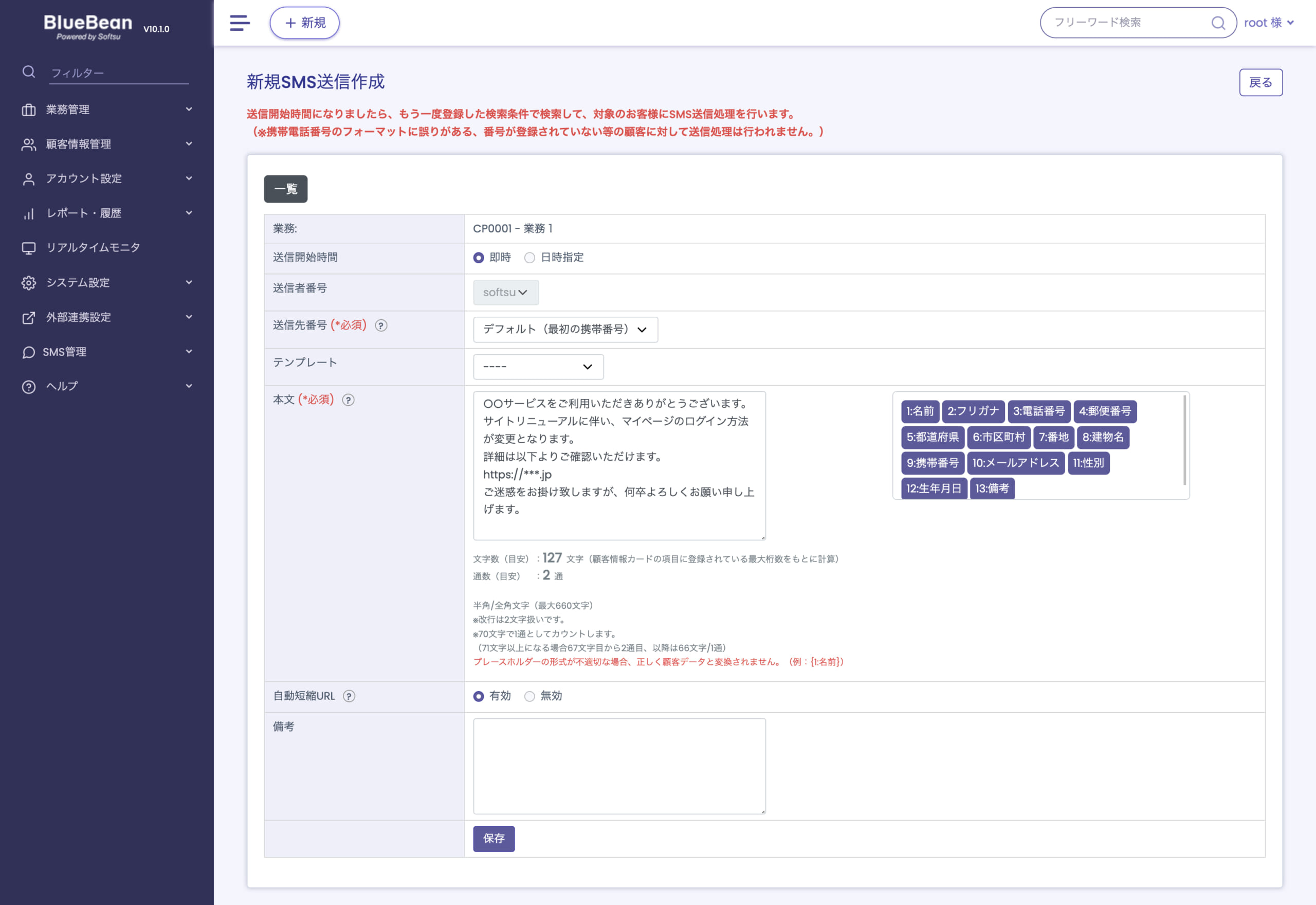The image size is (1316, 905).
Task: Disable auto short URL with 無効
Action: (x=529, y=696)
